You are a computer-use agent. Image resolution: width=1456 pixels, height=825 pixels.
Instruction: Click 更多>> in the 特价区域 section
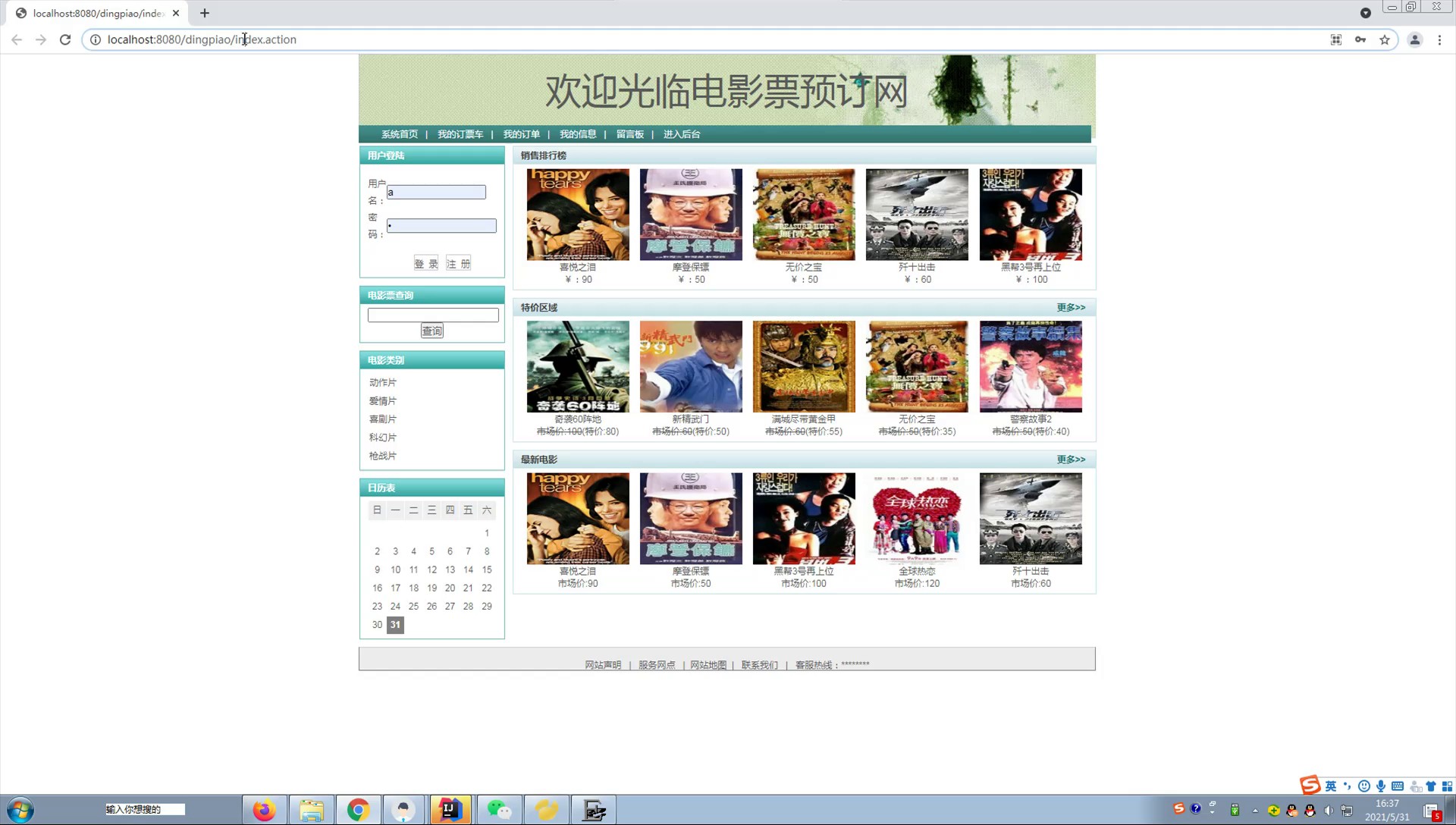[1071, 307]
